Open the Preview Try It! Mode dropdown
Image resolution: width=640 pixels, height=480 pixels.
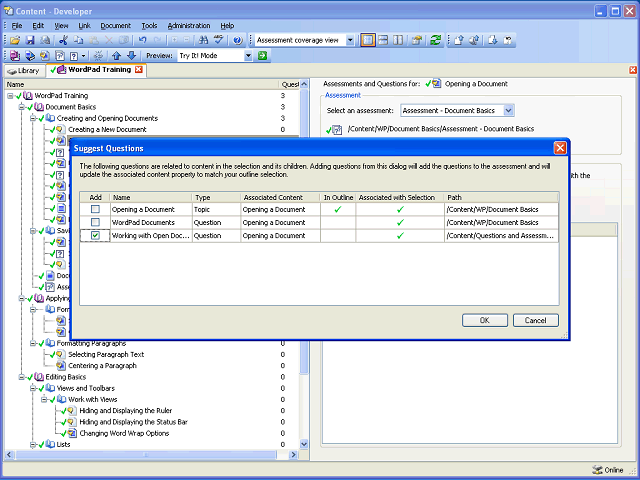pos(248,56)
